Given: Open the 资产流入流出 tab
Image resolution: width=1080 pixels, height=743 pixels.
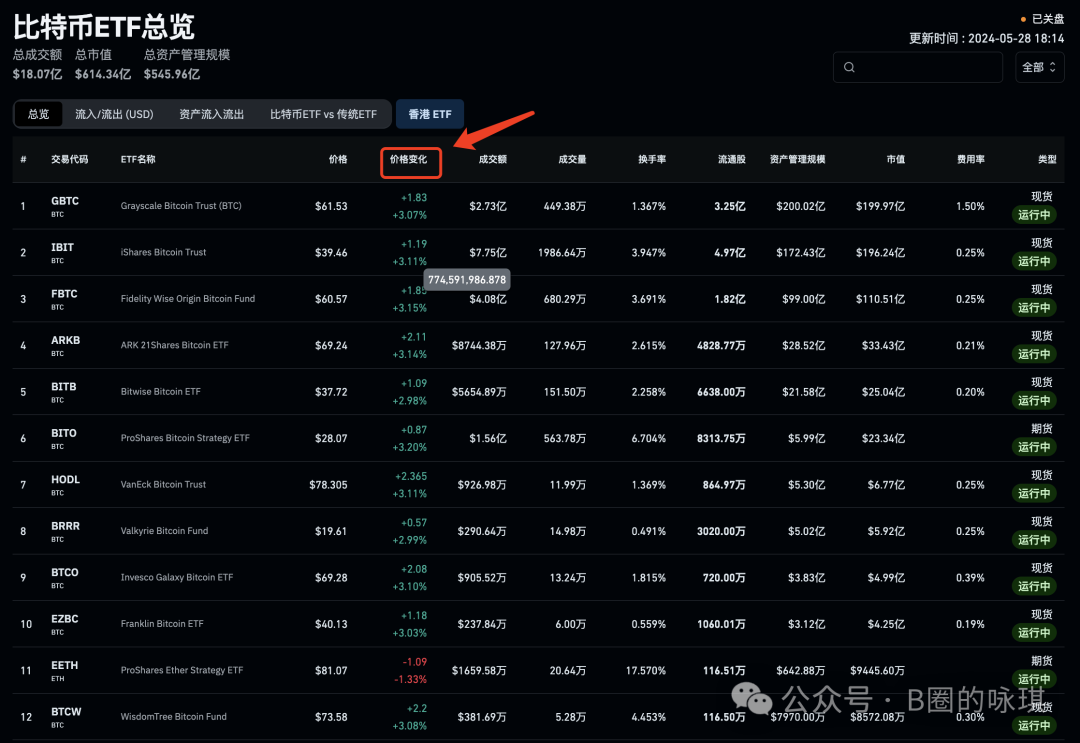Looking at the screenshot, I should pos(211,114).
